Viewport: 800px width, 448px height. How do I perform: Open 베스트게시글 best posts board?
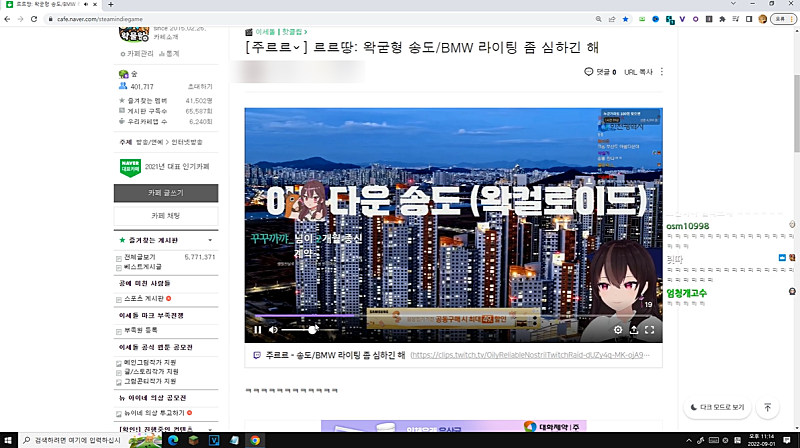(142, 267)
